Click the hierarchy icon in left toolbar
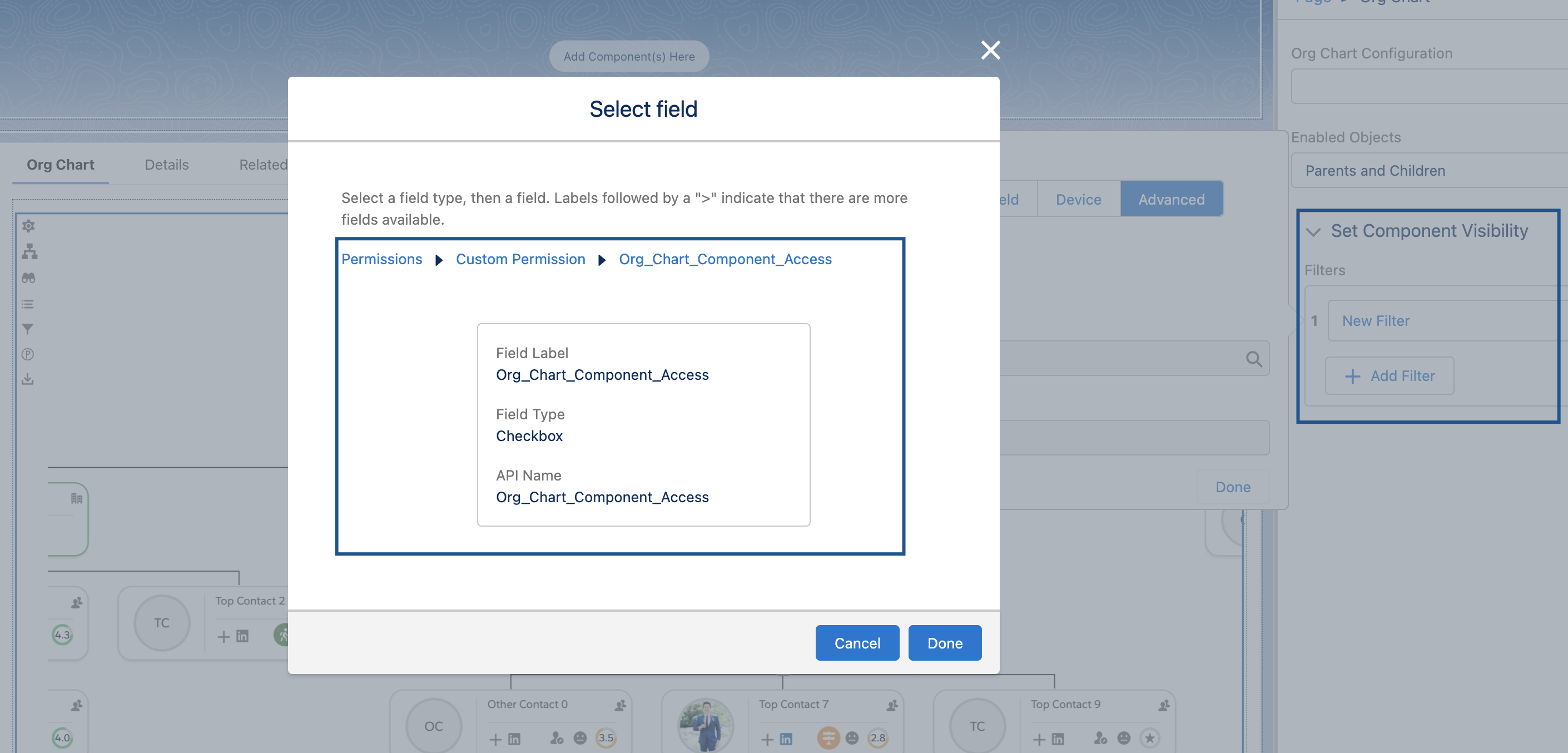The image size is (1568, 753). click(29, 251)
